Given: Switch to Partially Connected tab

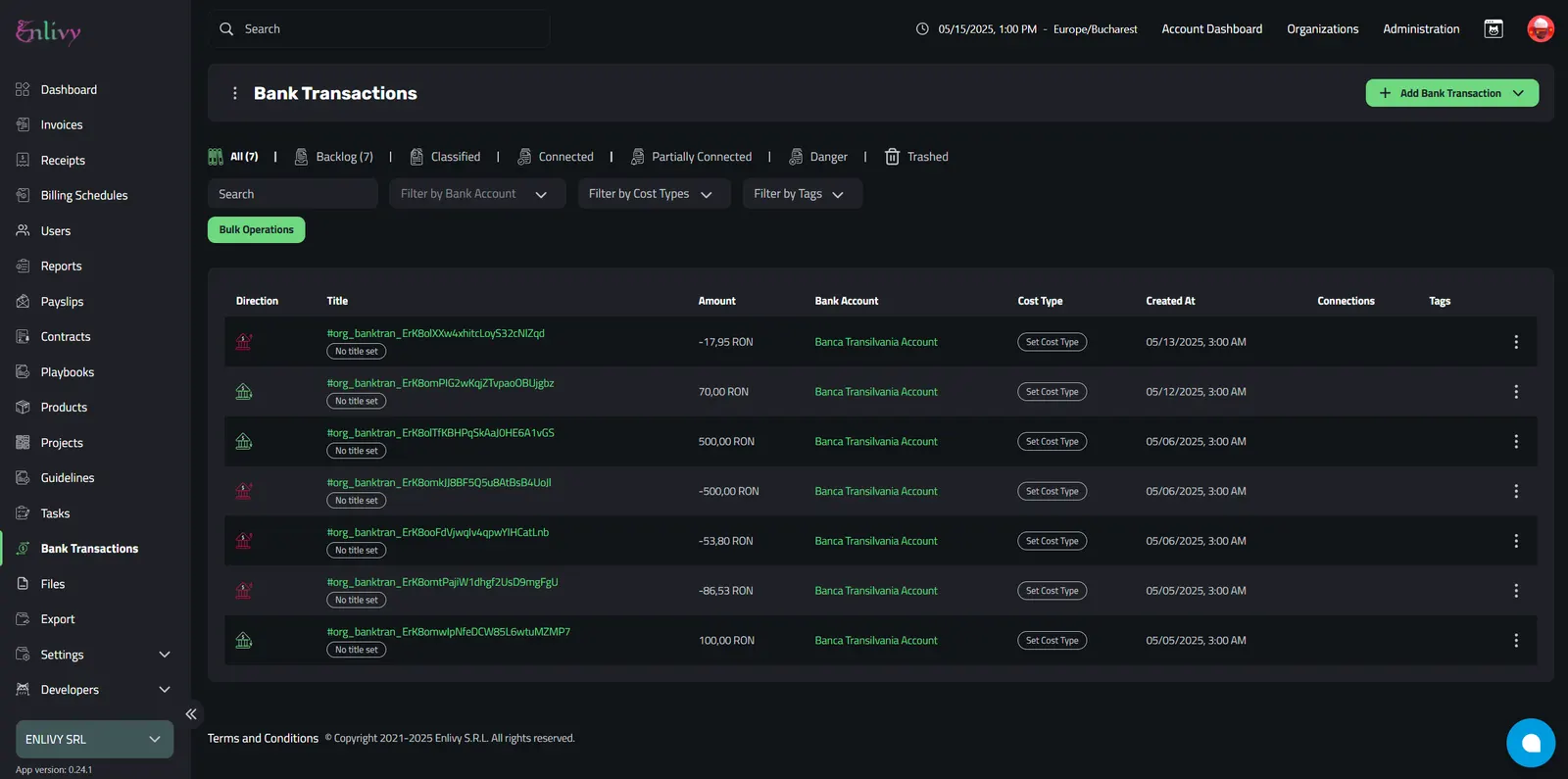Looking at the screenshot, I should 691,157.
